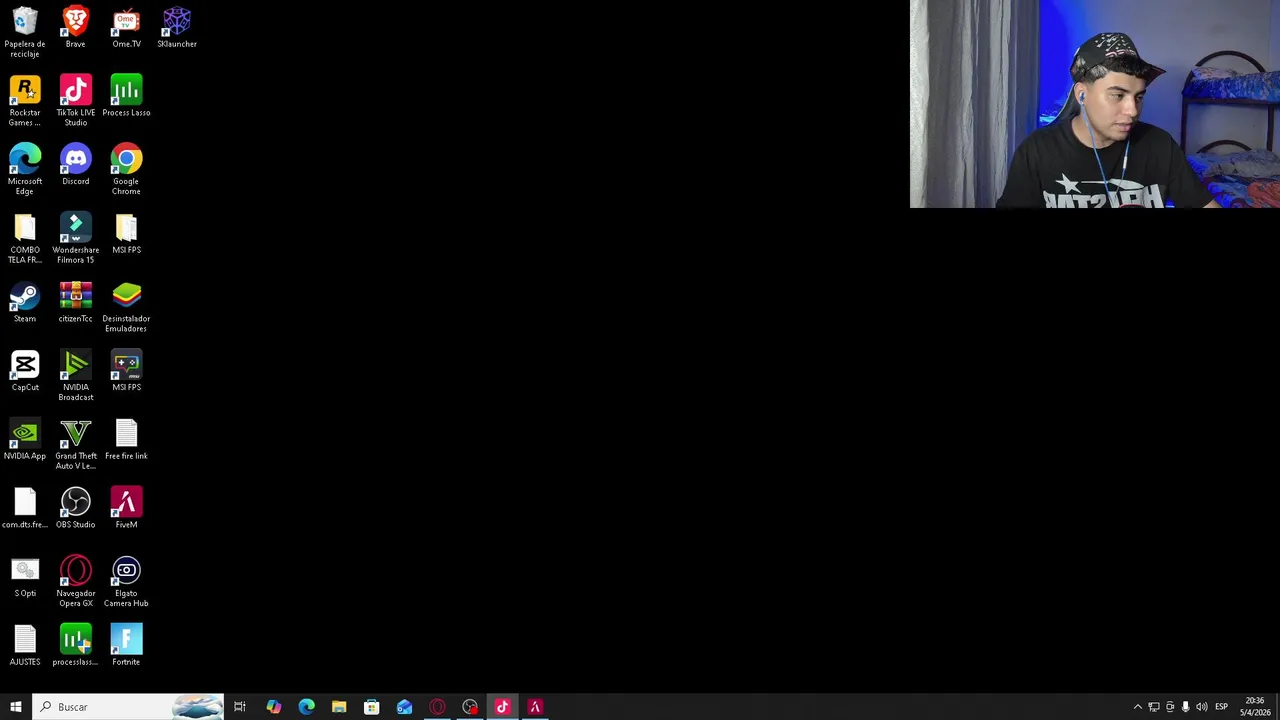The height and width of the screenshot is (720, 1280).
Task: Open the Outlook mail taskbar icon
Action: click(404, 707)
